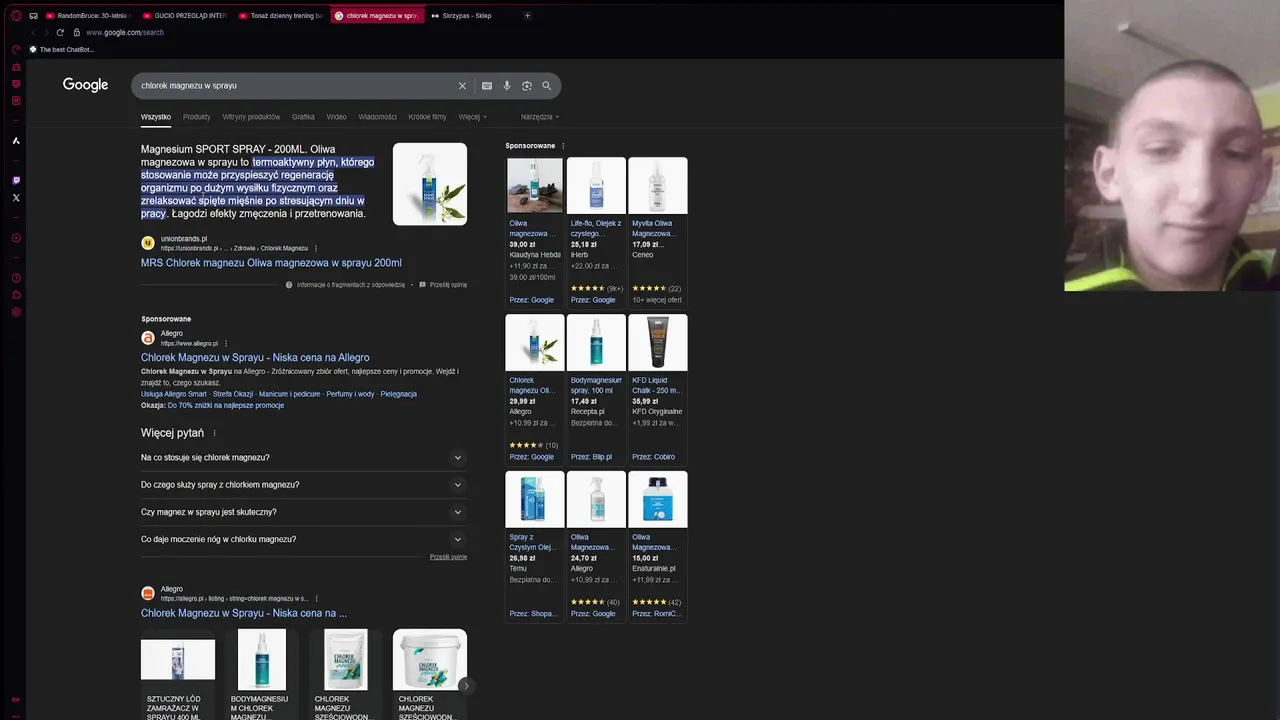Open a new tab with the plus icon

(x=528, y=15)
